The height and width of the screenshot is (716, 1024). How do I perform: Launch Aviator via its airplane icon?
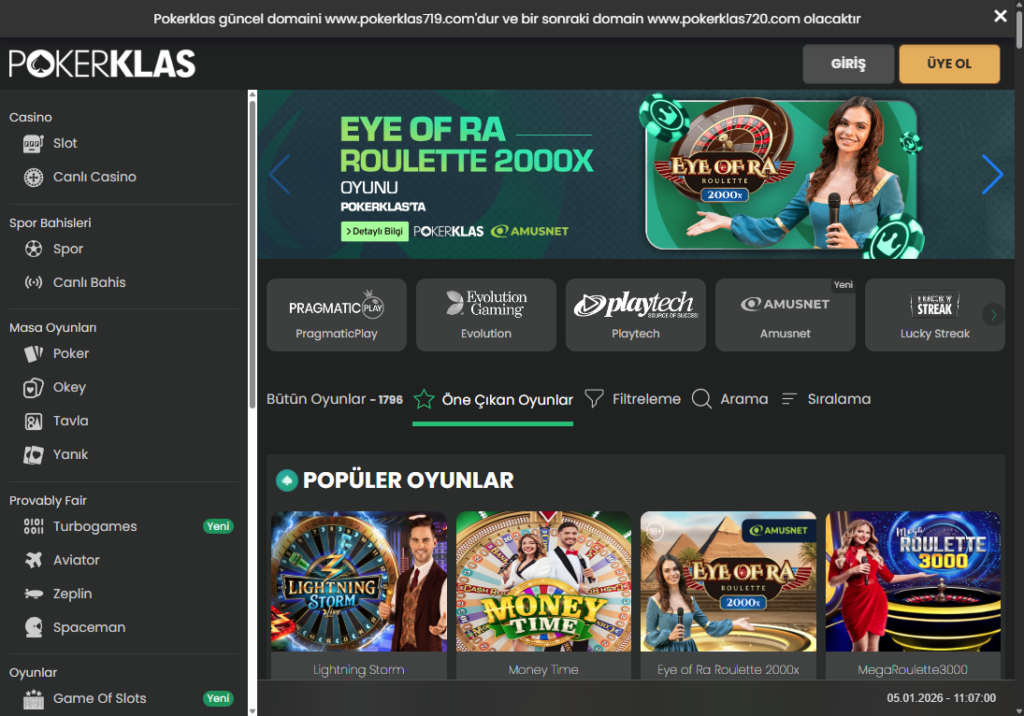click(x=34, y=560)
